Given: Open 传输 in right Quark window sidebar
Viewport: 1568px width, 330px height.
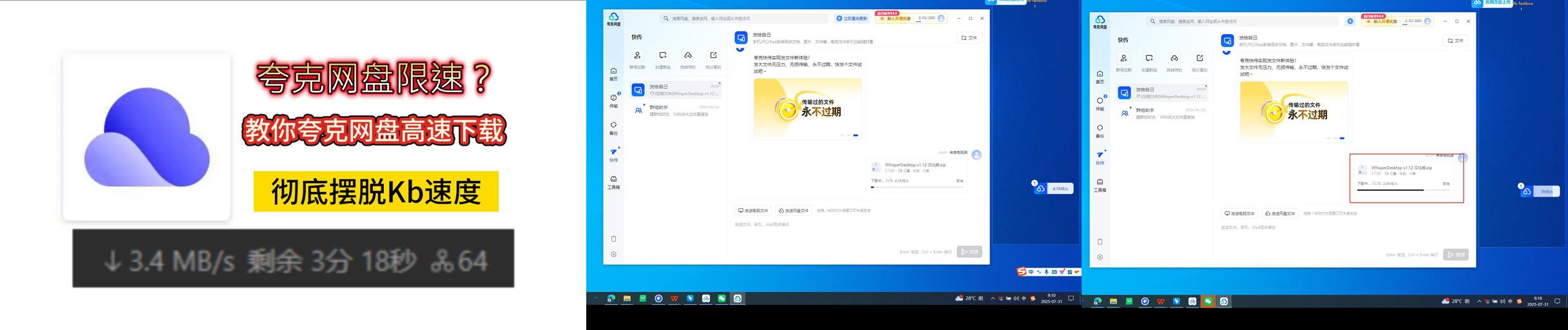Looking at the screenshot, I should (x=1100, y=103).
